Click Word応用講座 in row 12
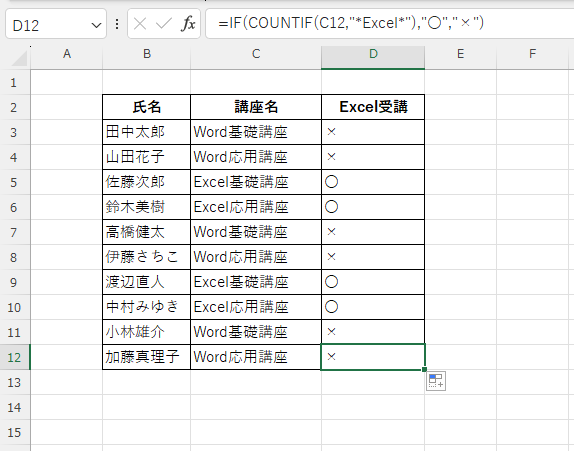Image resolution: width=574 pixels, height=451 pixels. (x=256, y=357)
